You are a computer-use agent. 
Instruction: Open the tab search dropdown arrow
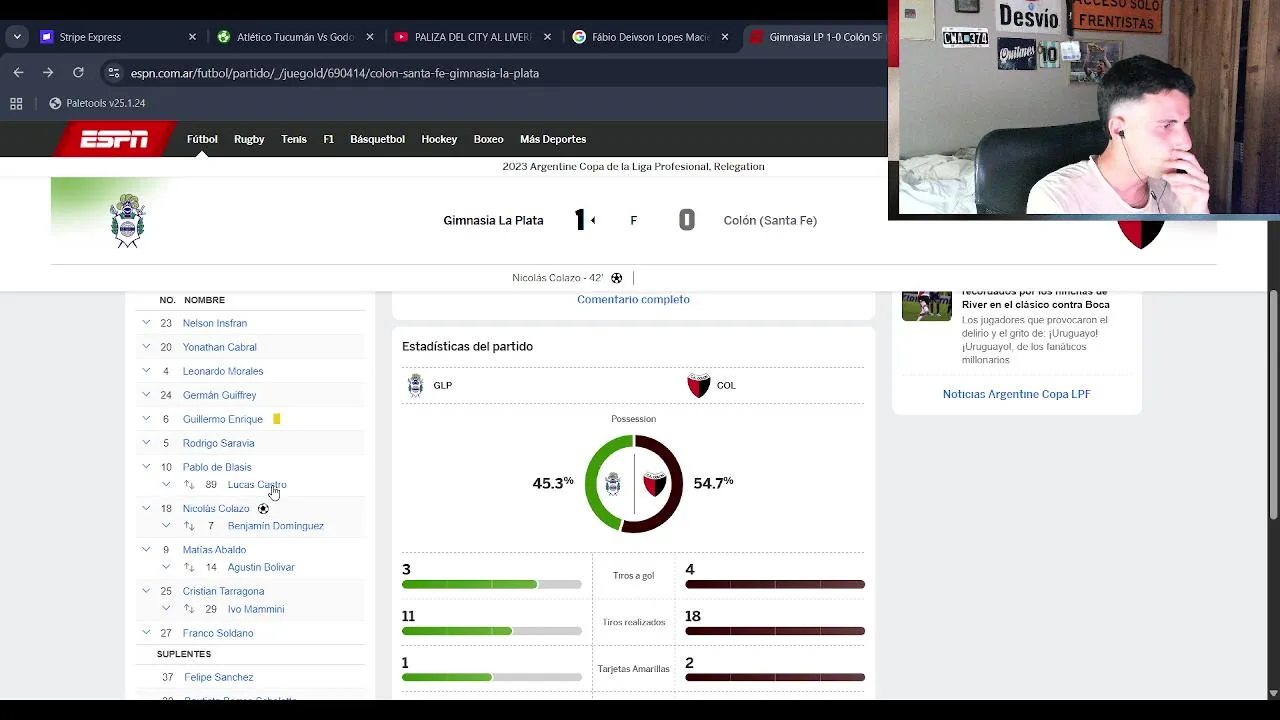(17, 37)
